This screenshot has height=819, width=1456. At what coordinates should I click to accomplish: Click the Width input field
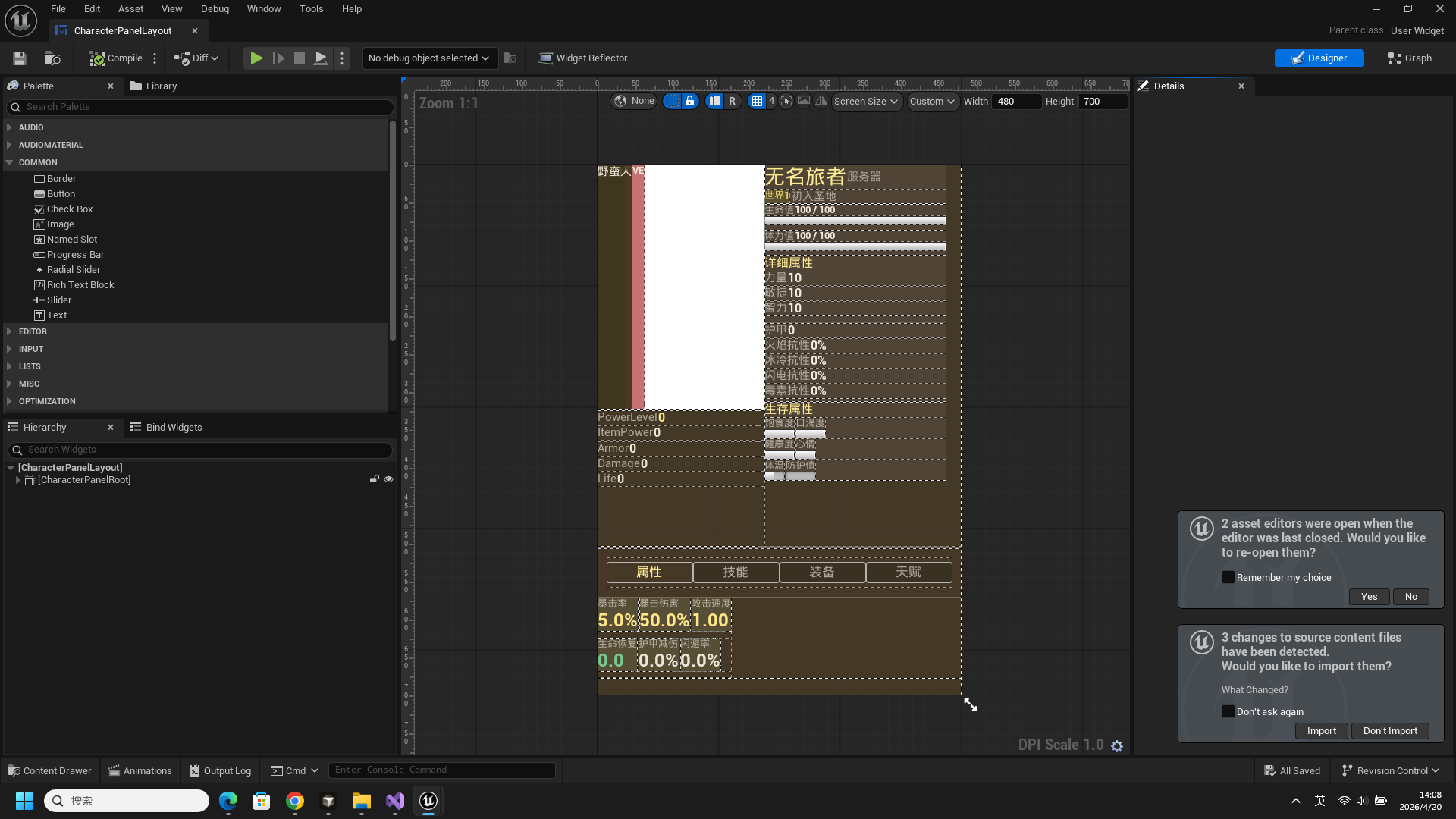(x=1016, y=101)
